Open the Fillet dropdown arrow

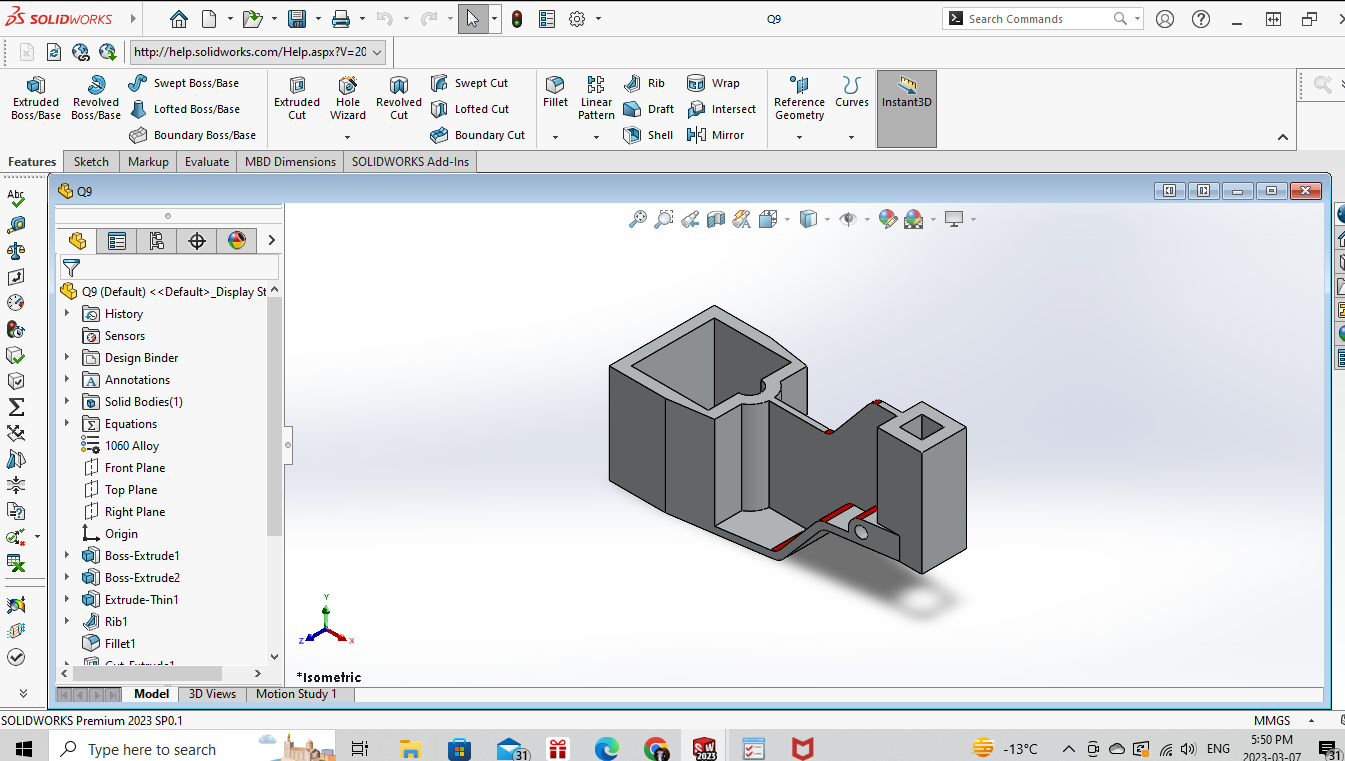555,137
